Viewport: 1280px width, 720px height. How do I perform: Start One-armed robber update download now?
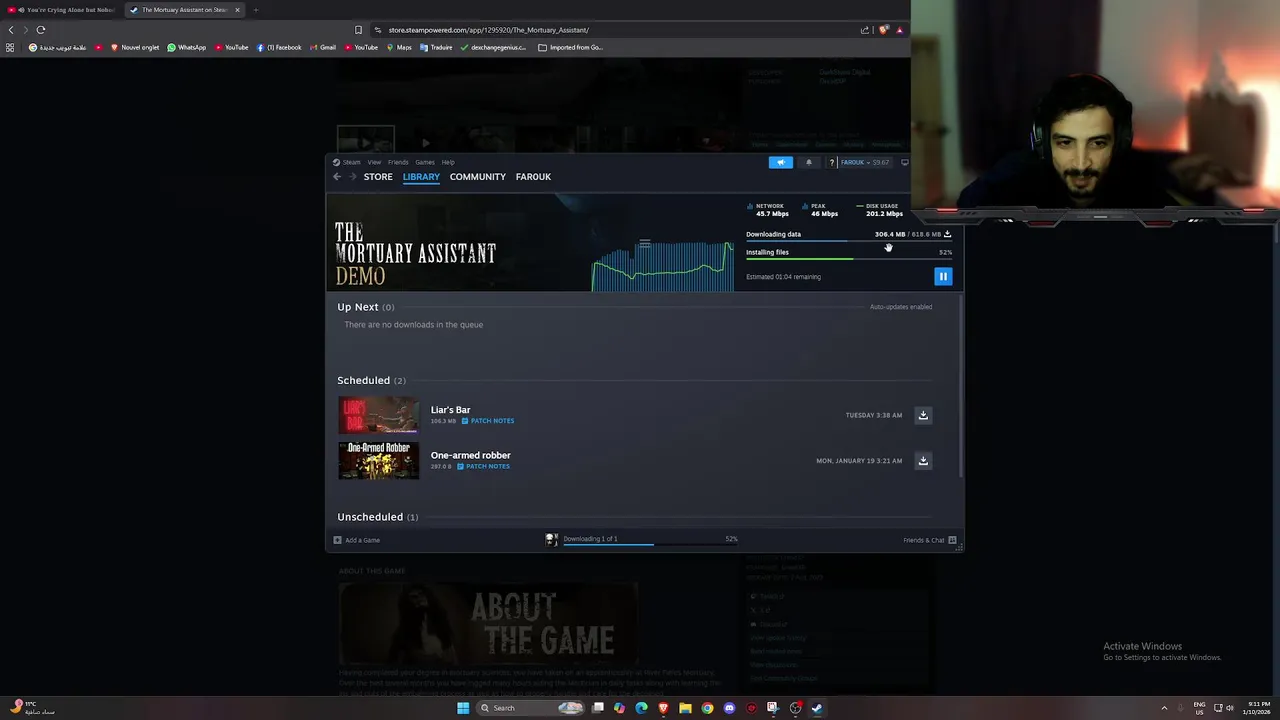(x=923, y=461)
